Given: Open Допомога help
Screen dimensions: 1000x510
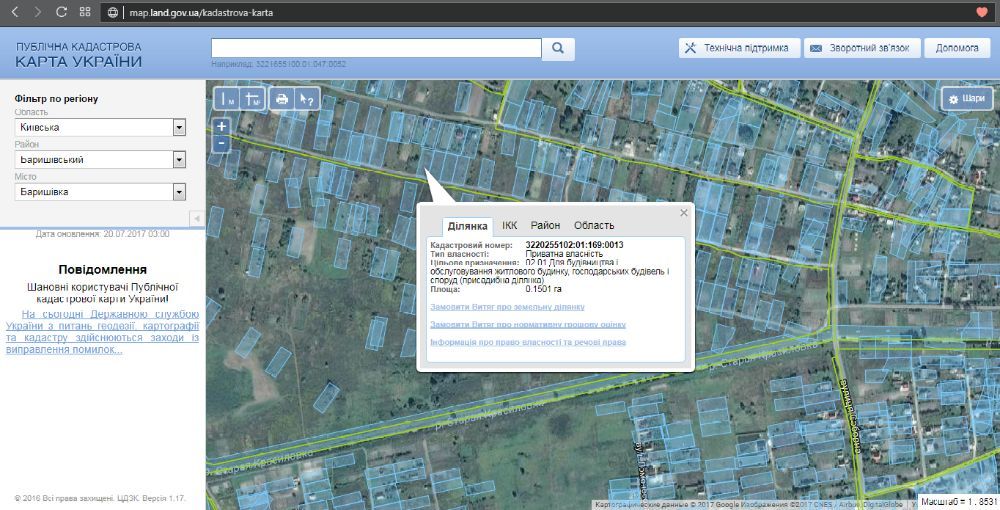Looking at the screenshot, I should 957,48.
